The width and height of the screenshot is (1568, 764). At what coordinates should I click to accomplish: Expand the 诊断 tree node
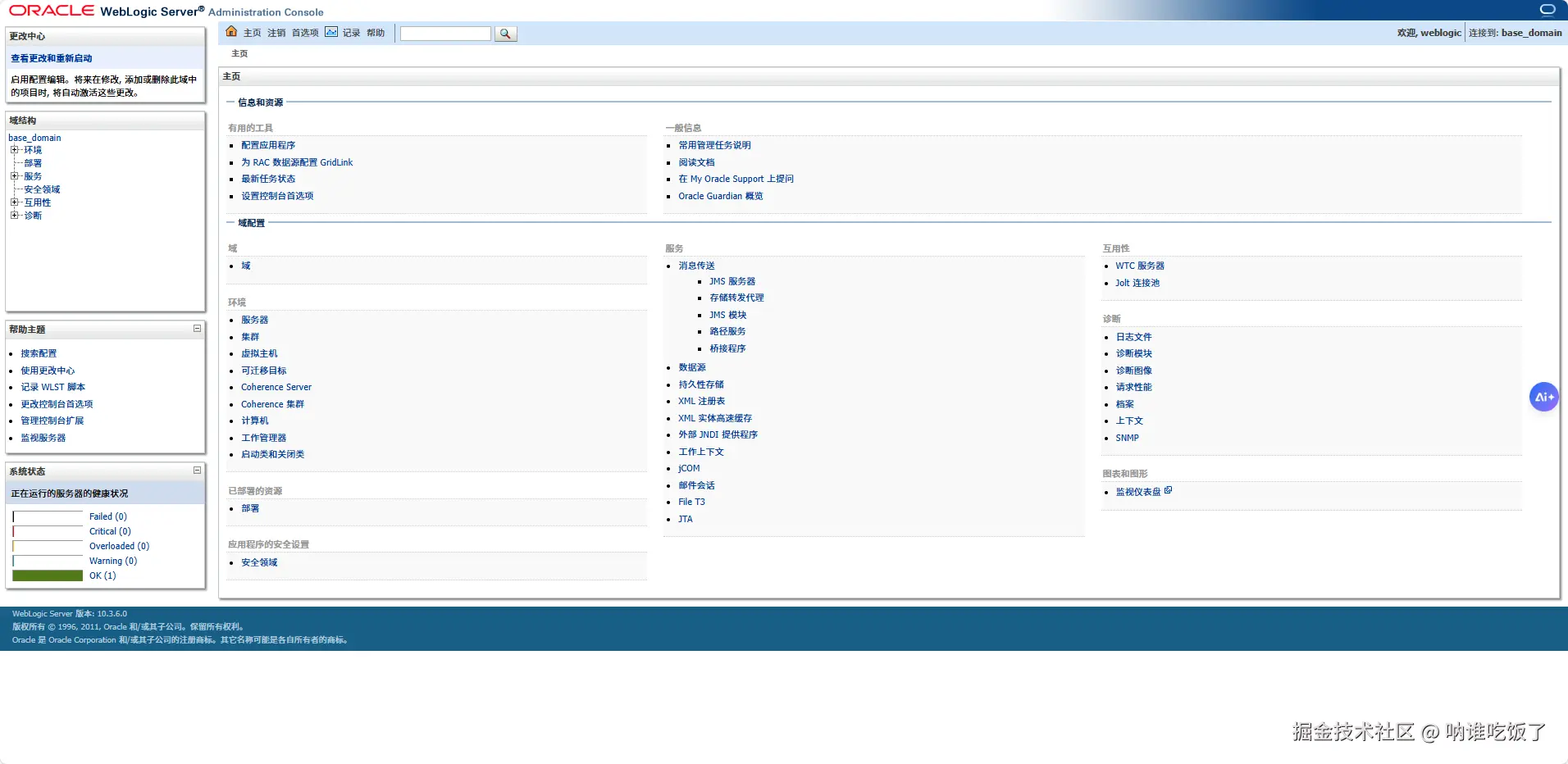[14, 216]
